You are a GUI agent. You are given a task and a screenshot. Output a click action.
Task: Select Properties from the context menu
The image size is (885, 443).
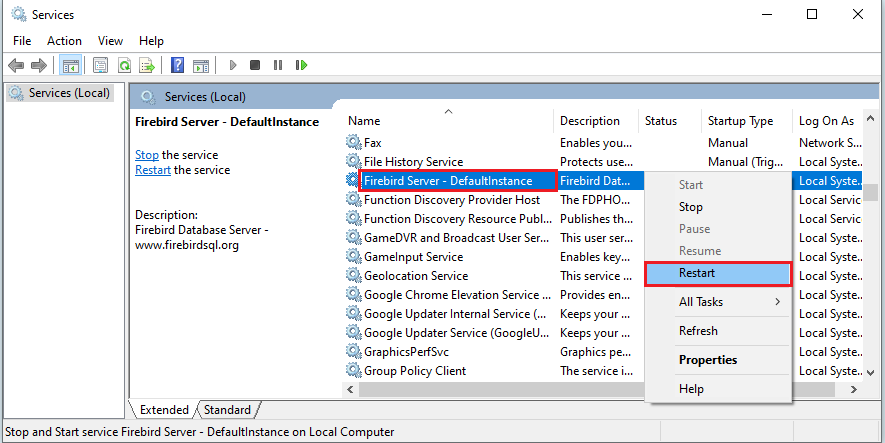pos(707,360)
